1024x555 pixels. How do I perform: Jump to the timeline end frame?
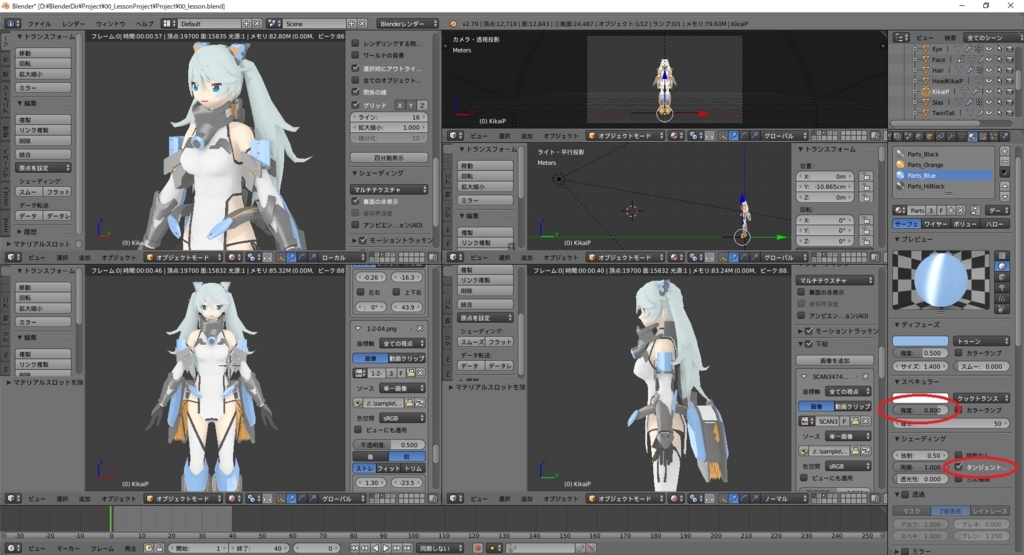[408, 548]
